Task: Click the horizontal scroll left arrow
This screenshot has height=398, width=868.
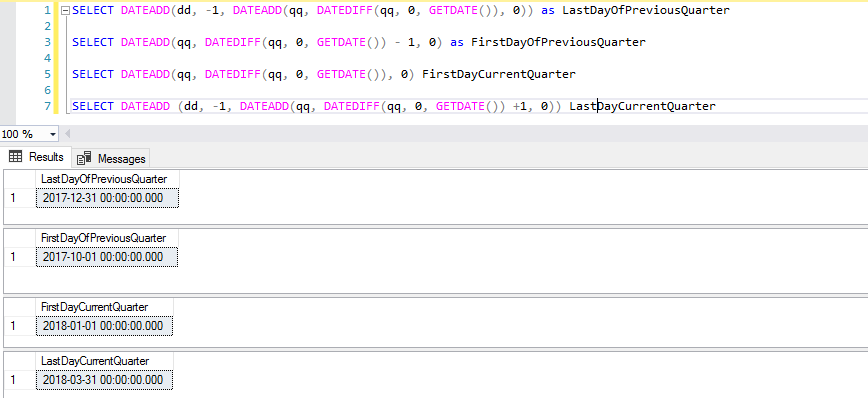Action: click(x=68, y=134)
